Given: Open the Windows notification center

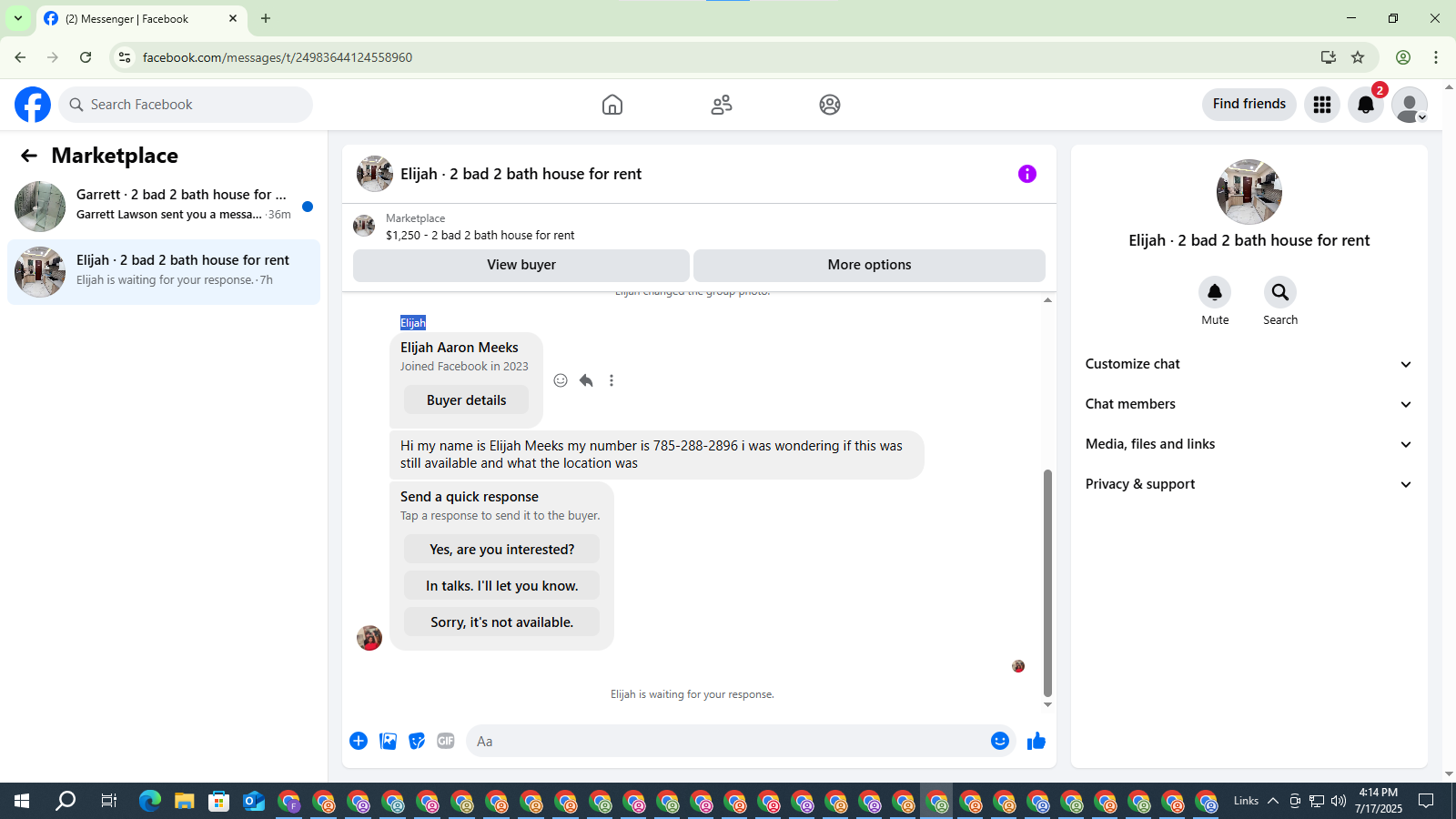Looking at the screenshot, I should (1426, 801).
